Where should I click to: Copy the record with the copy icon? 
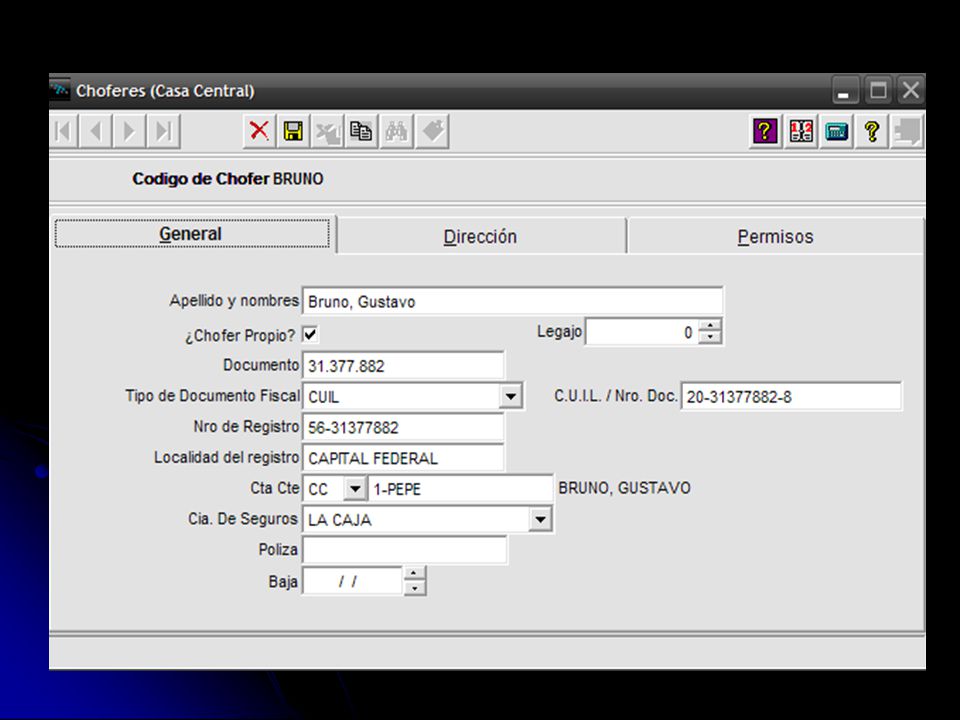pyautogui.click(x=361, y=131)
